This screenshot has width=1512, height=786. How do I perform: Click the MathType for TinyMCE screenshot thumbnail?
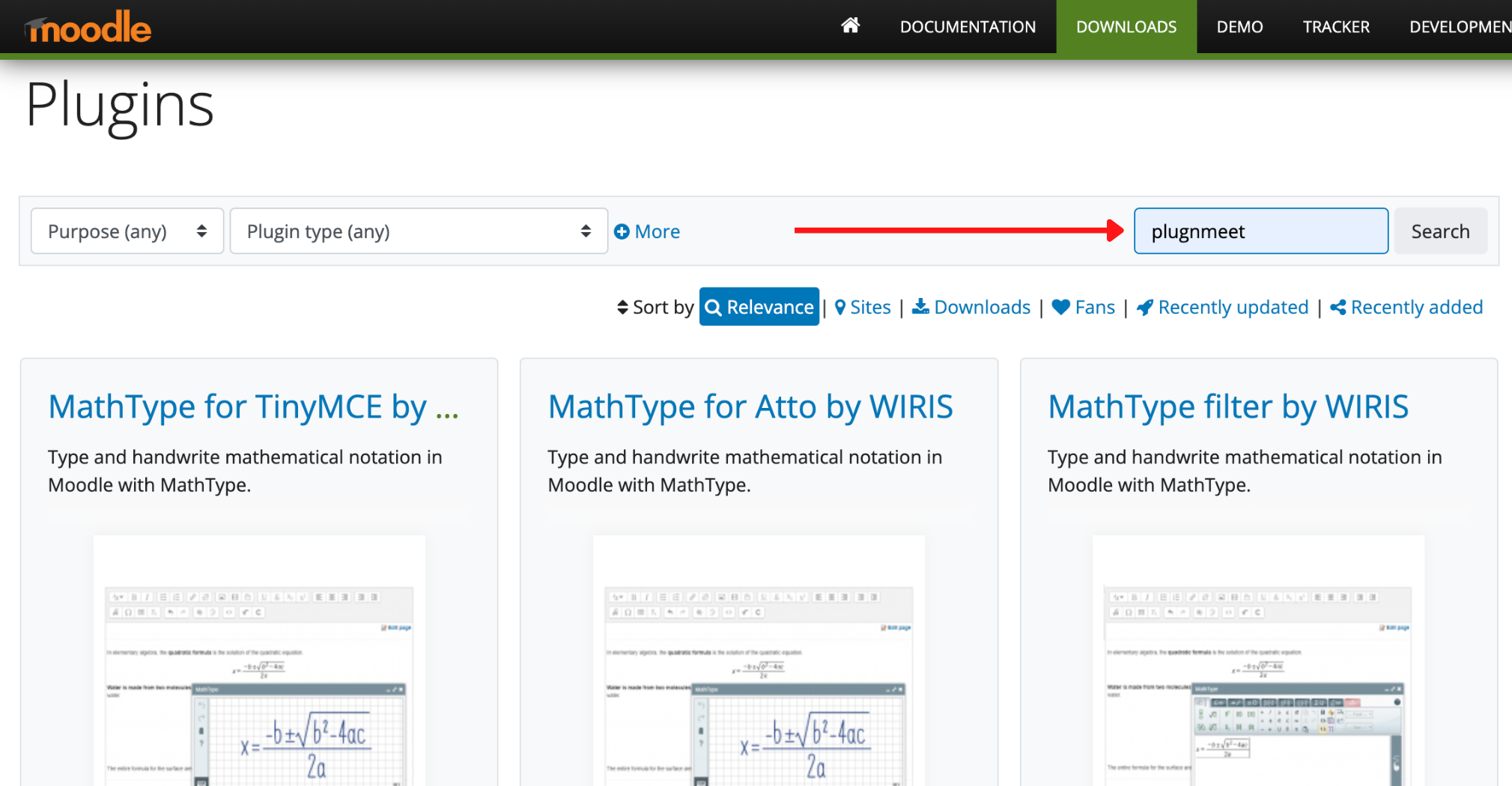[x=259, y=660]
